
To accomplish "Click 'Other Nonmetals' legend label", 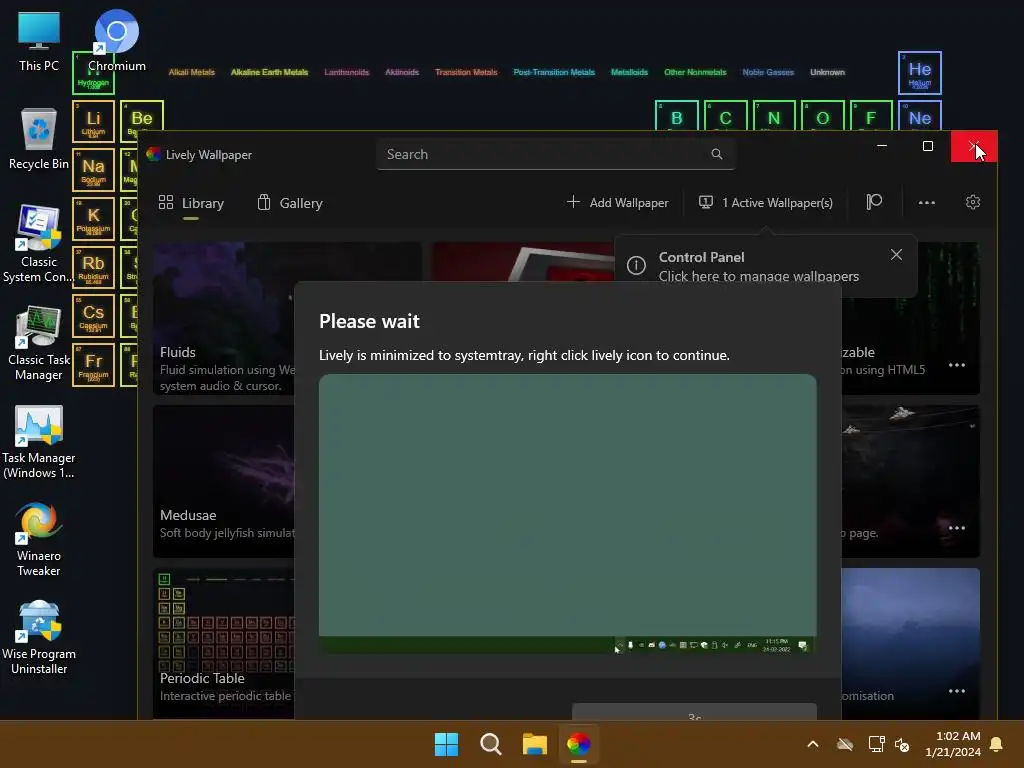I will point(695,72).
